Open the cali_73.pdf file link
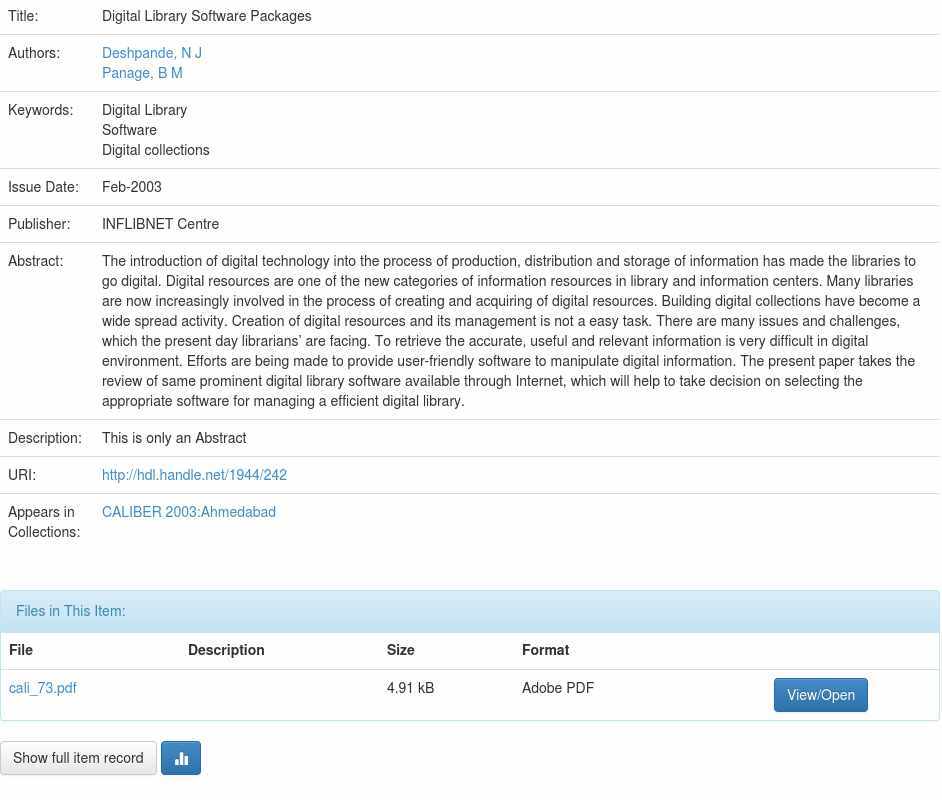This screenshot has width=942, height=800. click(x=43, y=688)
